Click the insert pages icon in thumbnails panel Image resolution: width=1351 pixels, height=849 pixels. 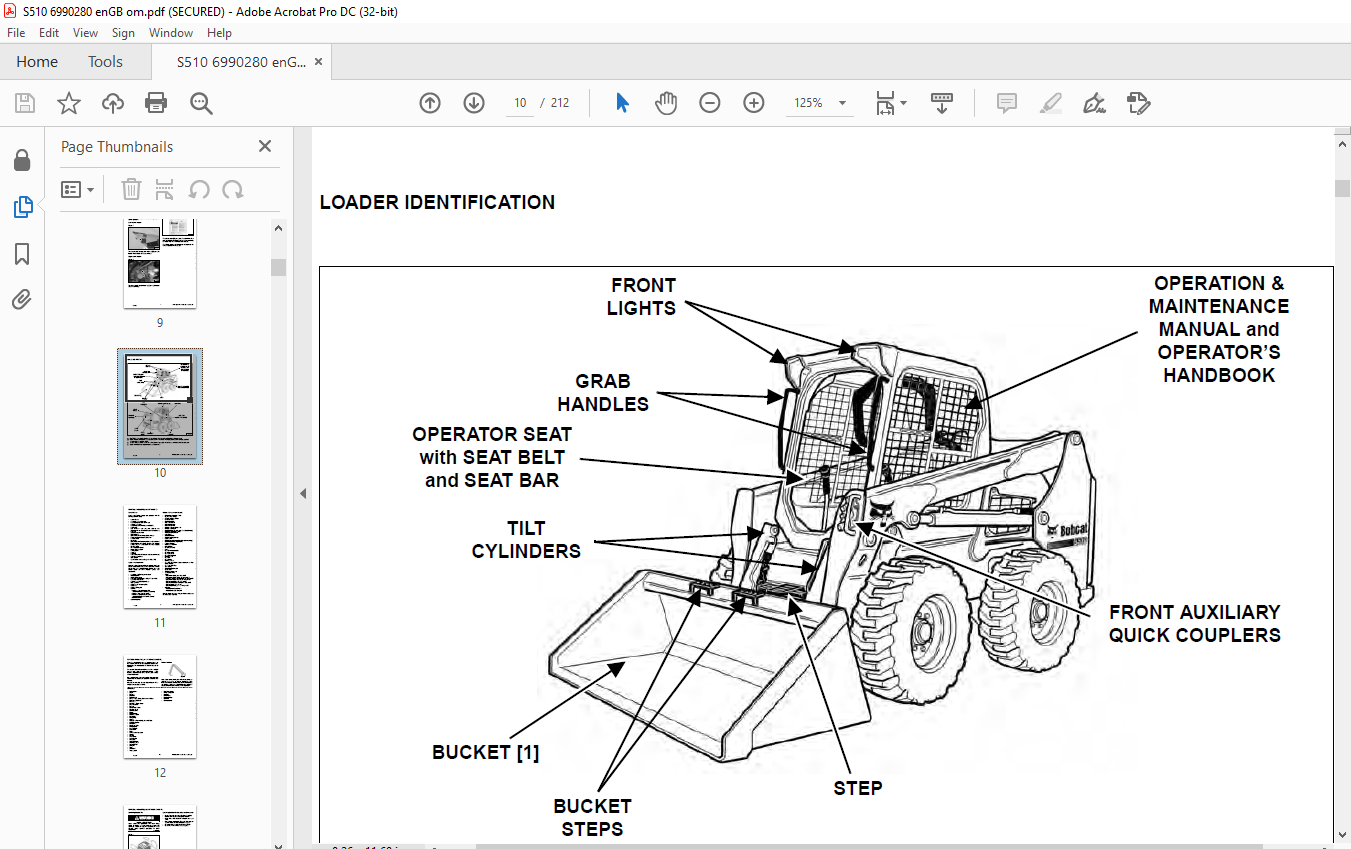tap(165, 189)
